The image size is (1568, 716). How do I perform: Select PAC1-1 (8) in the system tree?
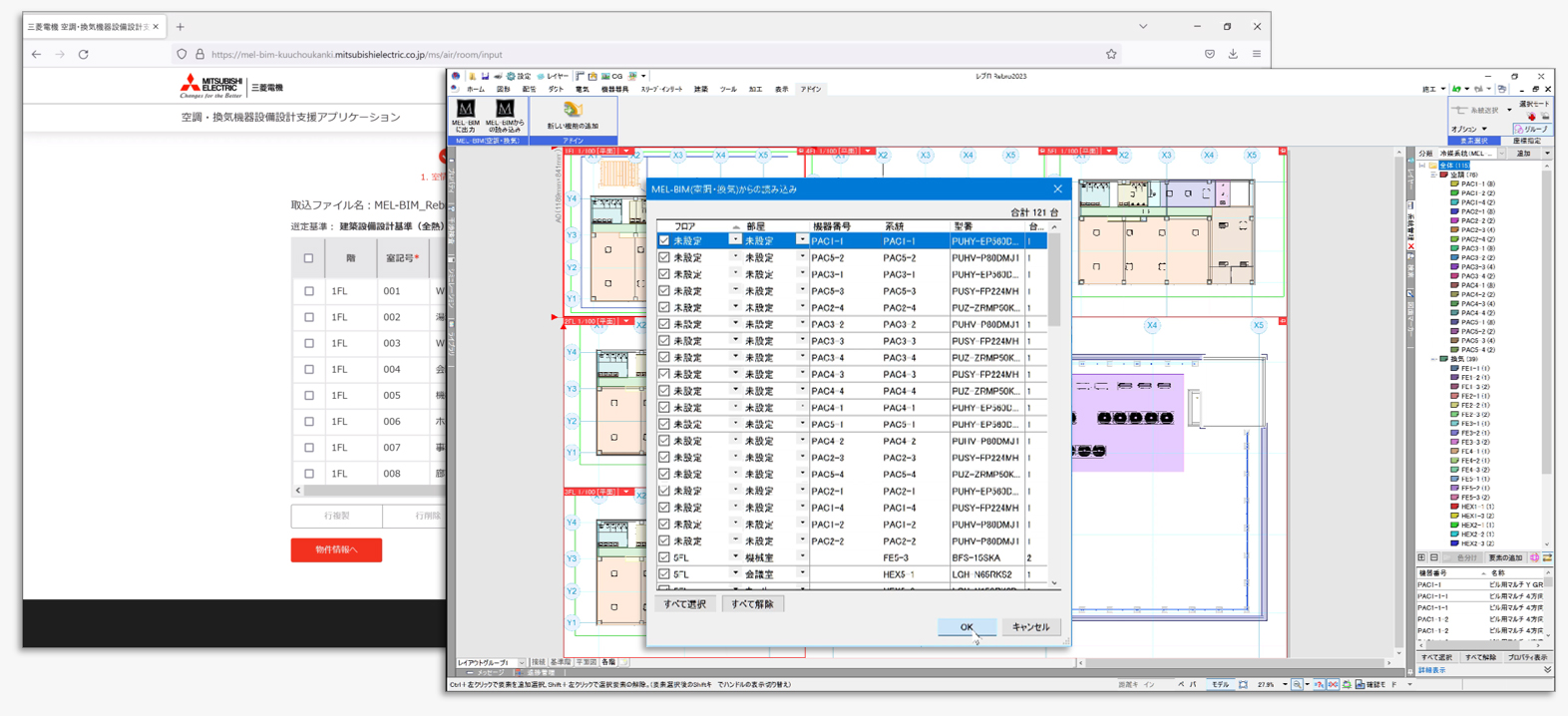(x=1477, y=183)
